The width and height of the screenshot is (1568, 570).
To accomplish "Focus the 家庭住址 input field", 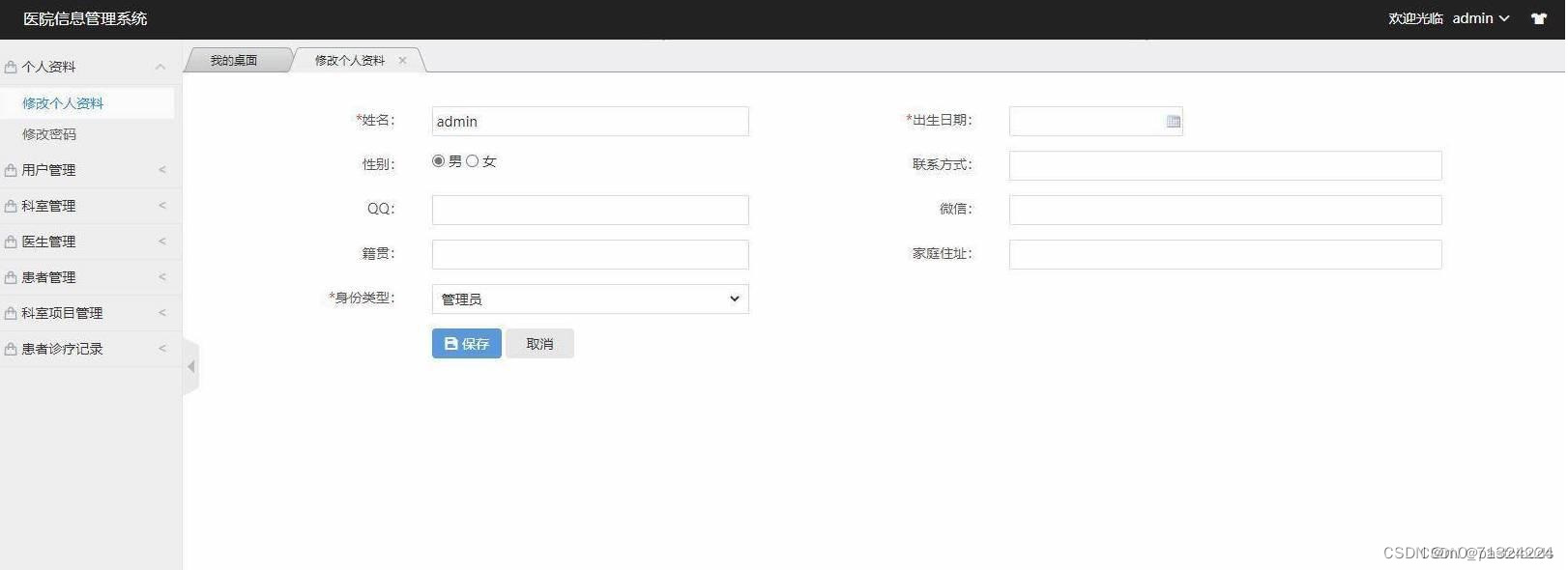I will coord(1225,254).
